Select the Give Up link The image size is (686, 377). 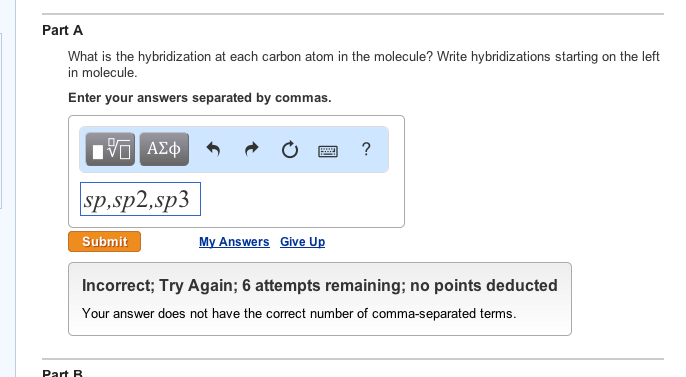(302, 242)
